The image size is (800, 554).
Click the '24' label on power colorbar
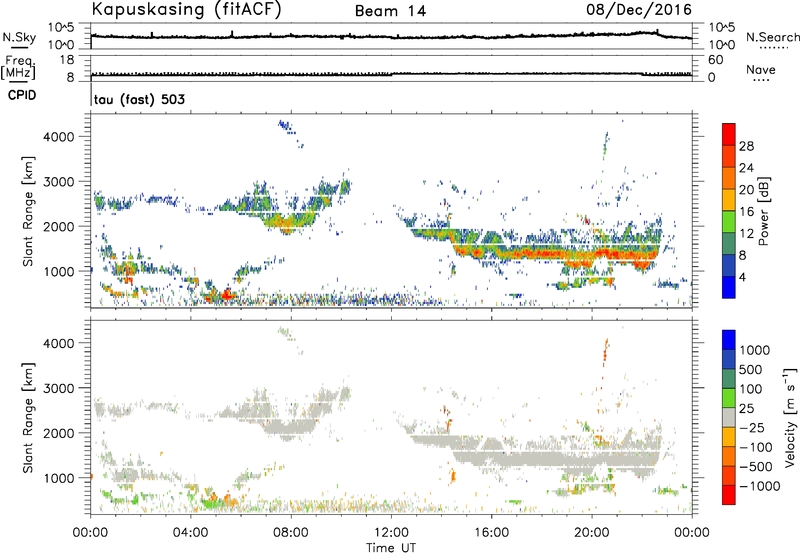point(746,168)
